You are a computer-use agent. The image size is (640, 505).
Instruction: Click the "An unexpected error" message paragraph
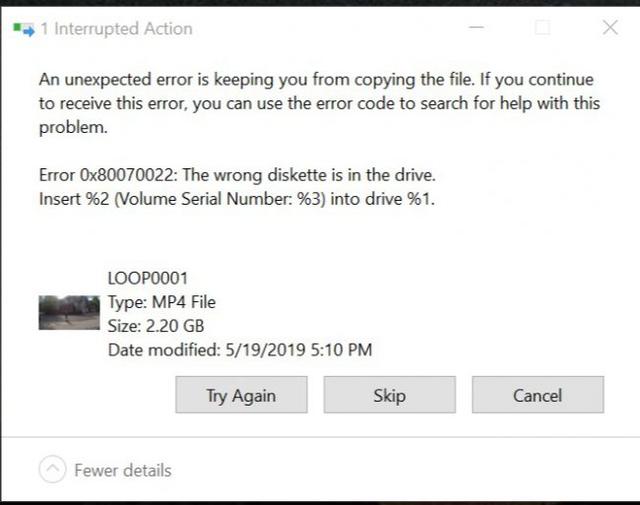click(x=316, y=103)
